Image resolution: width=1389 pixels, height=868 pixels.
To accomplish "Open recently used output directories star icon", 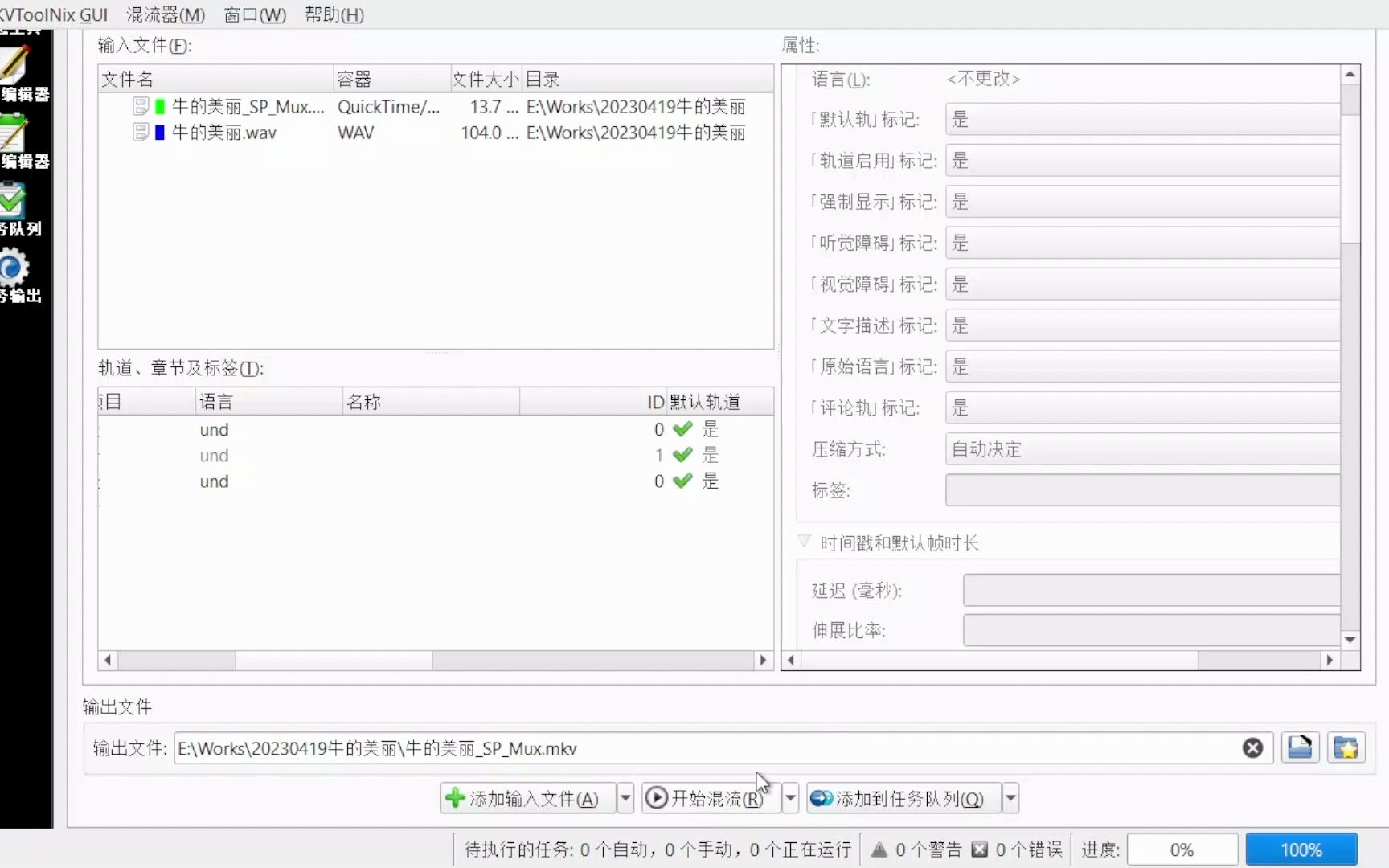I will point(1346,747).
